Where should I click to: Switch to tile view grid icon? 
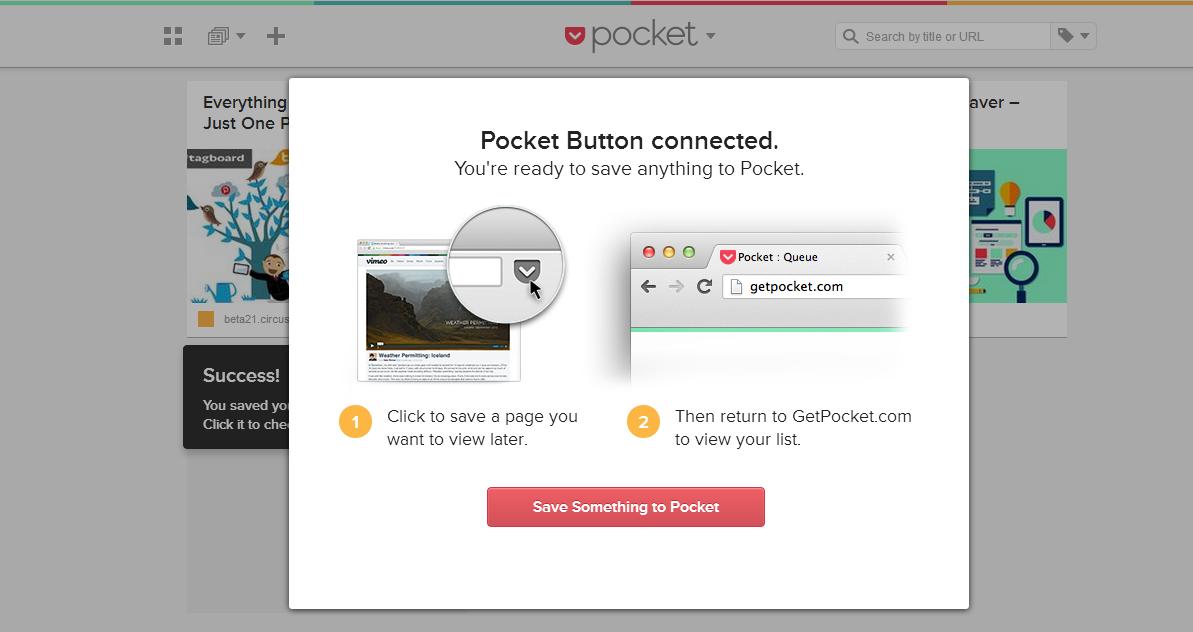click(173, 36)
